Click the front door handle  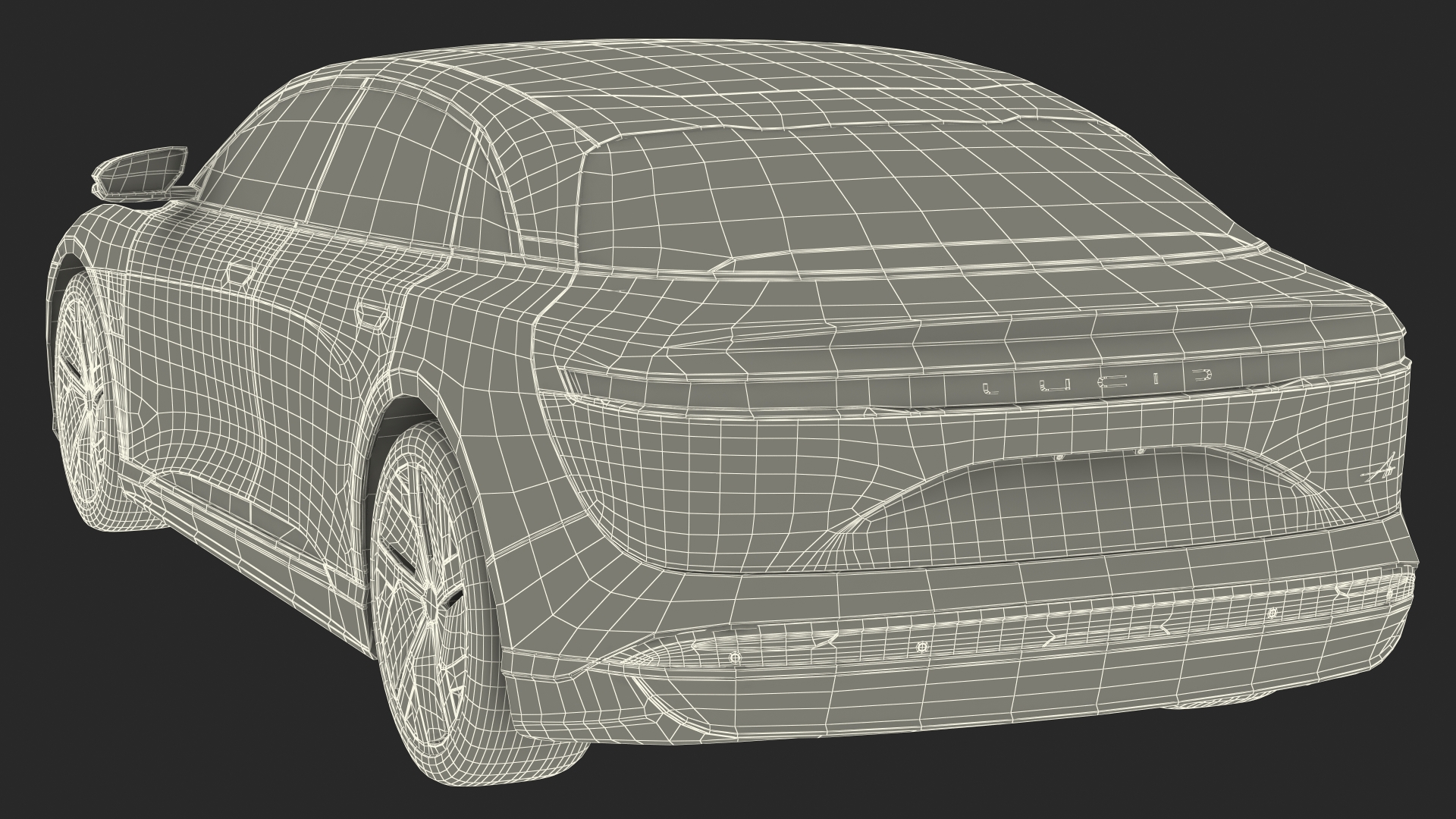pyautogui.click(x=242, y=272)
